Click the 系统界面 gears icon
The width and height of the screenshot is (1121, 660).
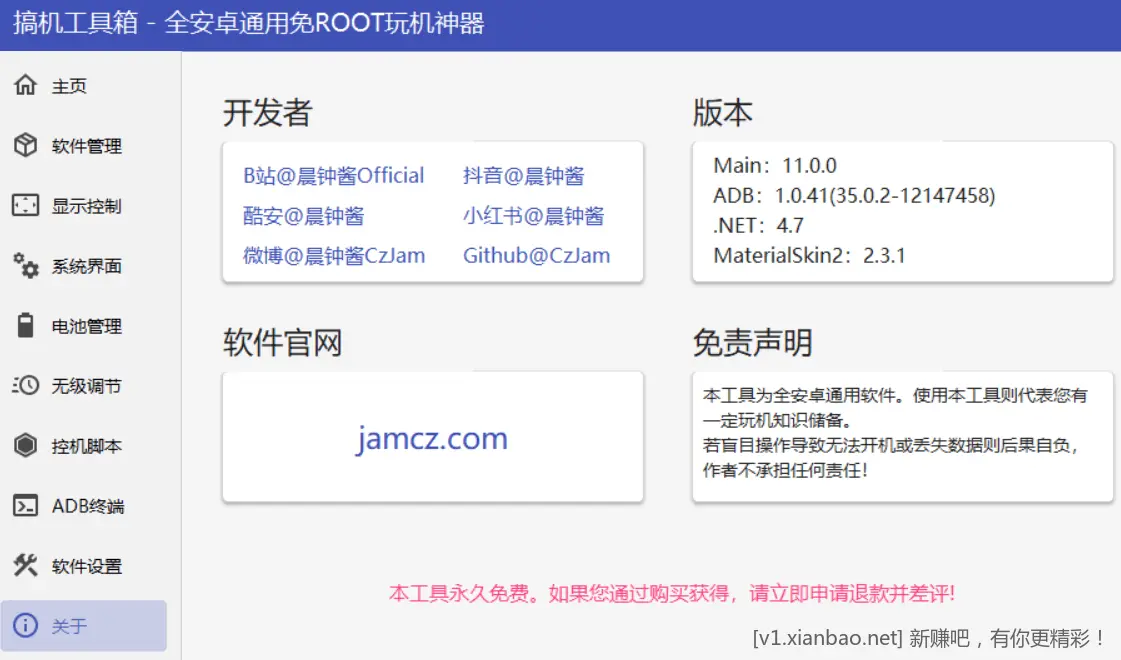(x=25, y=266)
